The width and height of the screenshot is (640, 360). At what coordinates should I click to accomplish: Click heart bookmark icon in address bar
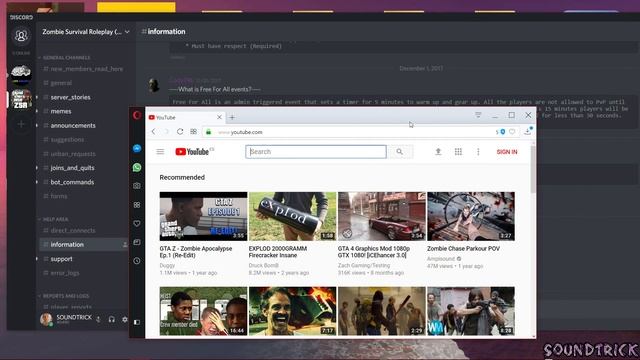point(512,131)
